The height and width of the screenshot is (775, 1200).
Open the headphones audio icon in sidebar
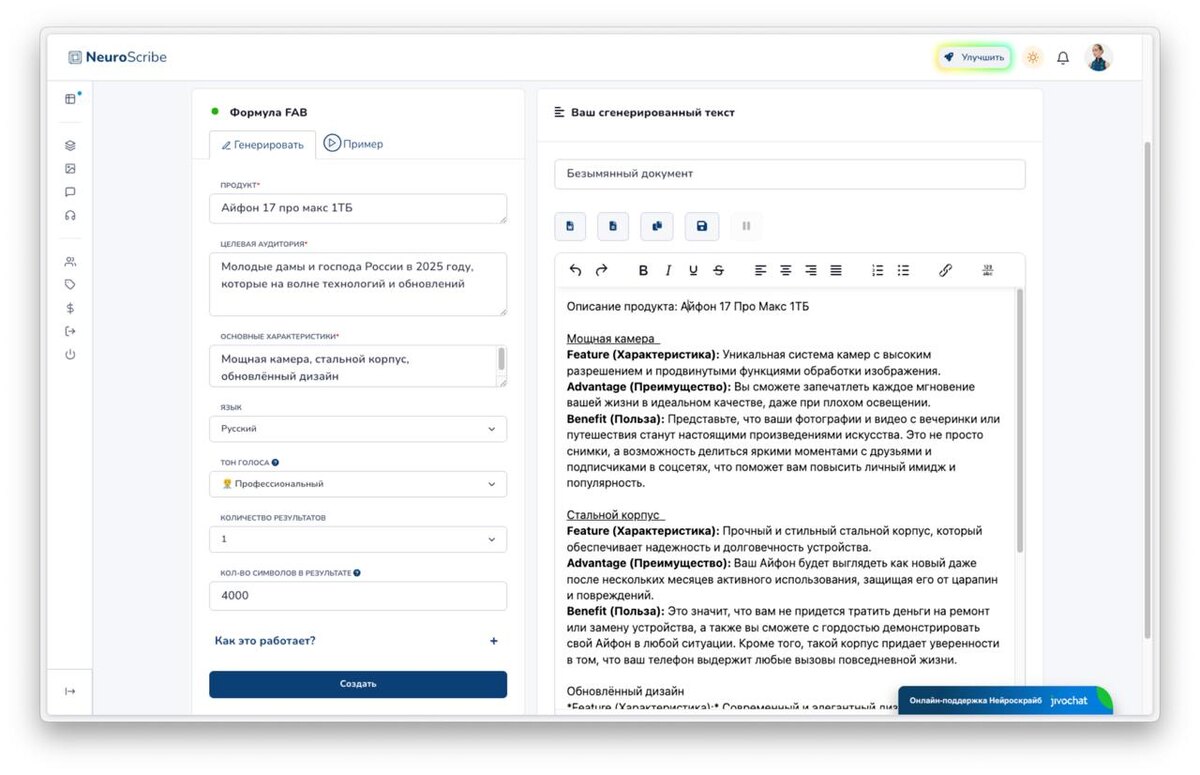point(70,215)
